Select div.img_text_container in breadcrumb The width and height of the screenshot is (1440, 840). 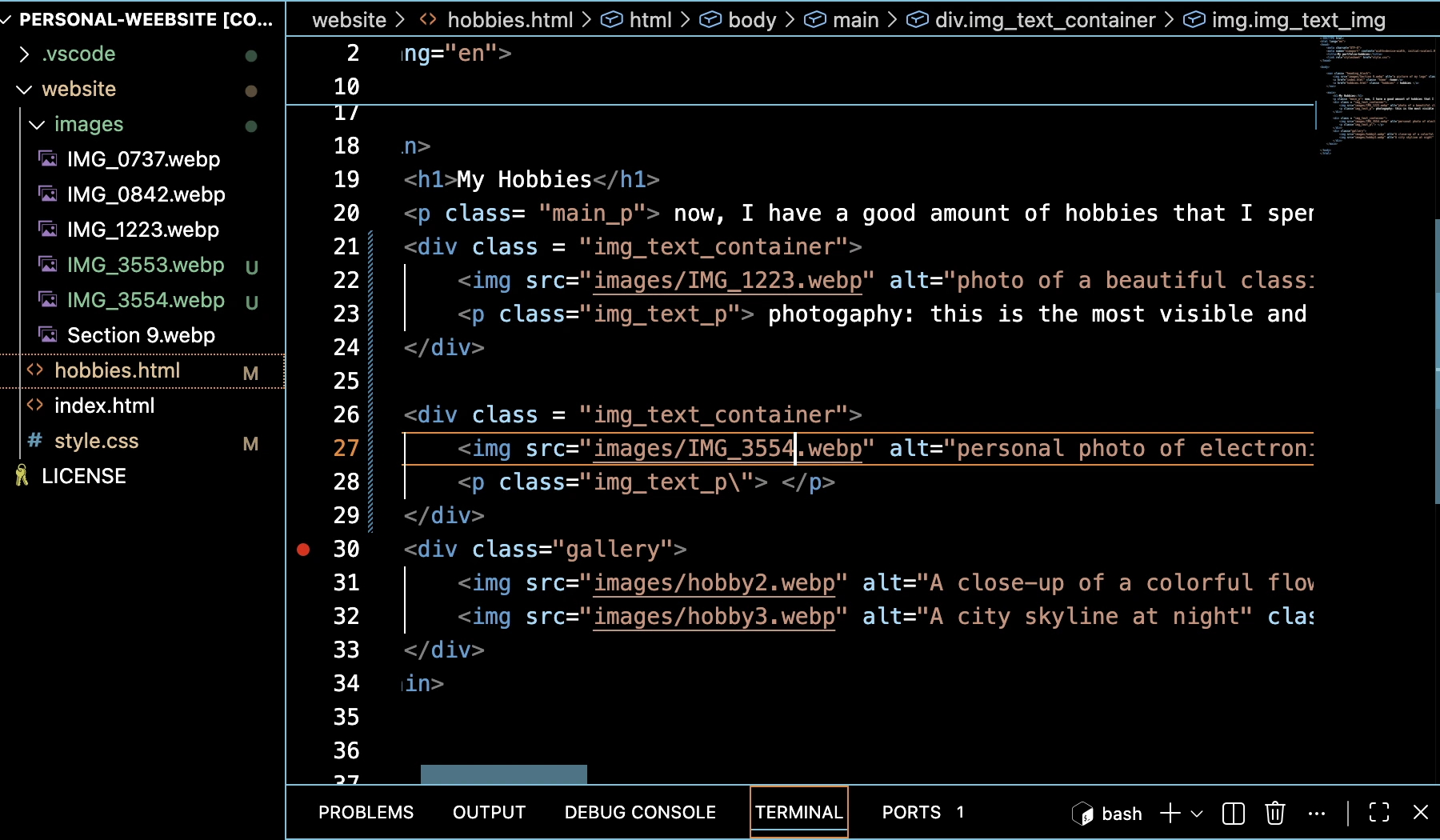[1045, 20]
